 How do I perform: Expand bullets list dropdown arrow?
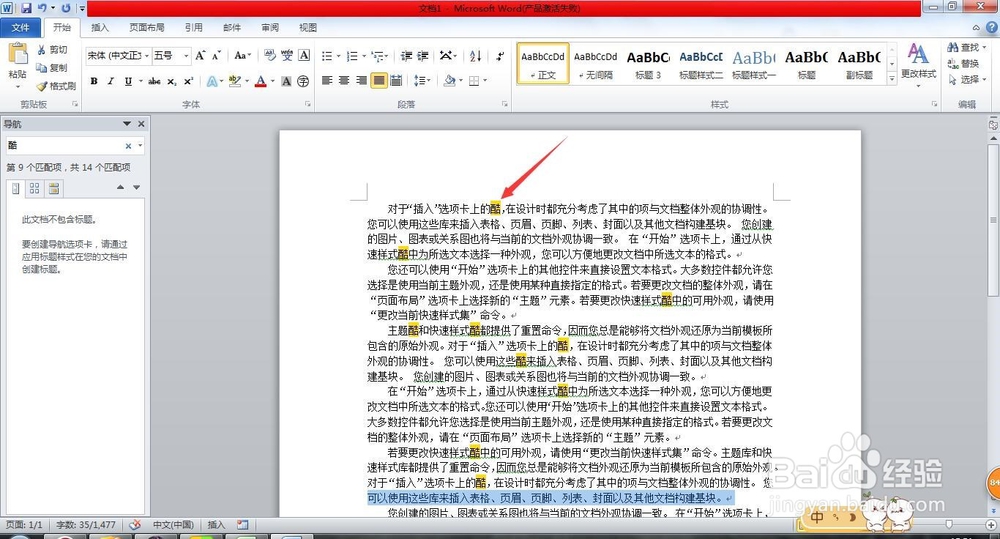(x=338, y=56)
